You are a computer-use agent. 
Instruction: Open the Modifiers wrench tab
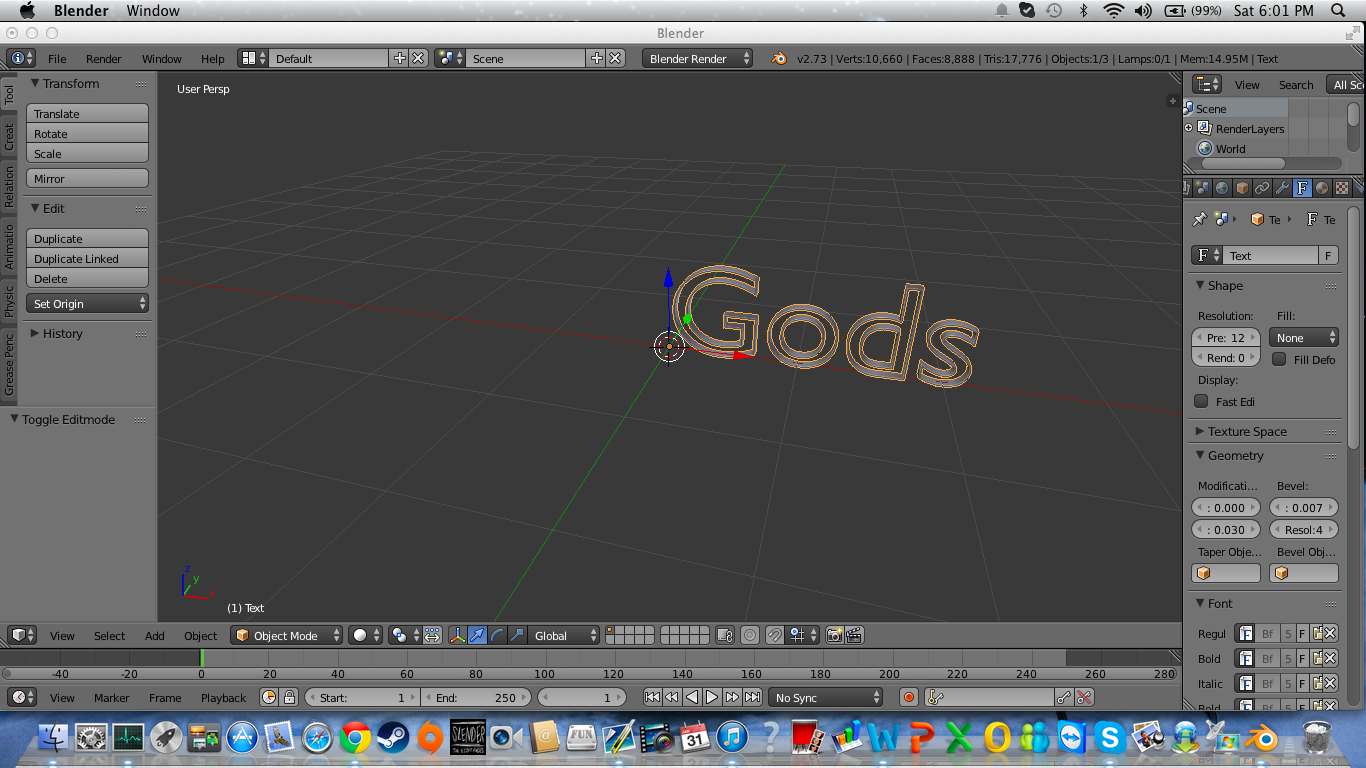(x=1282, y=188)
